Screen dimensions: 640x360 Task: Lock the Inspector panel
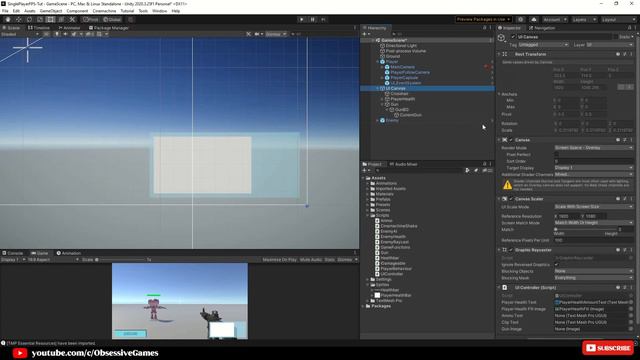coord(629,28)
